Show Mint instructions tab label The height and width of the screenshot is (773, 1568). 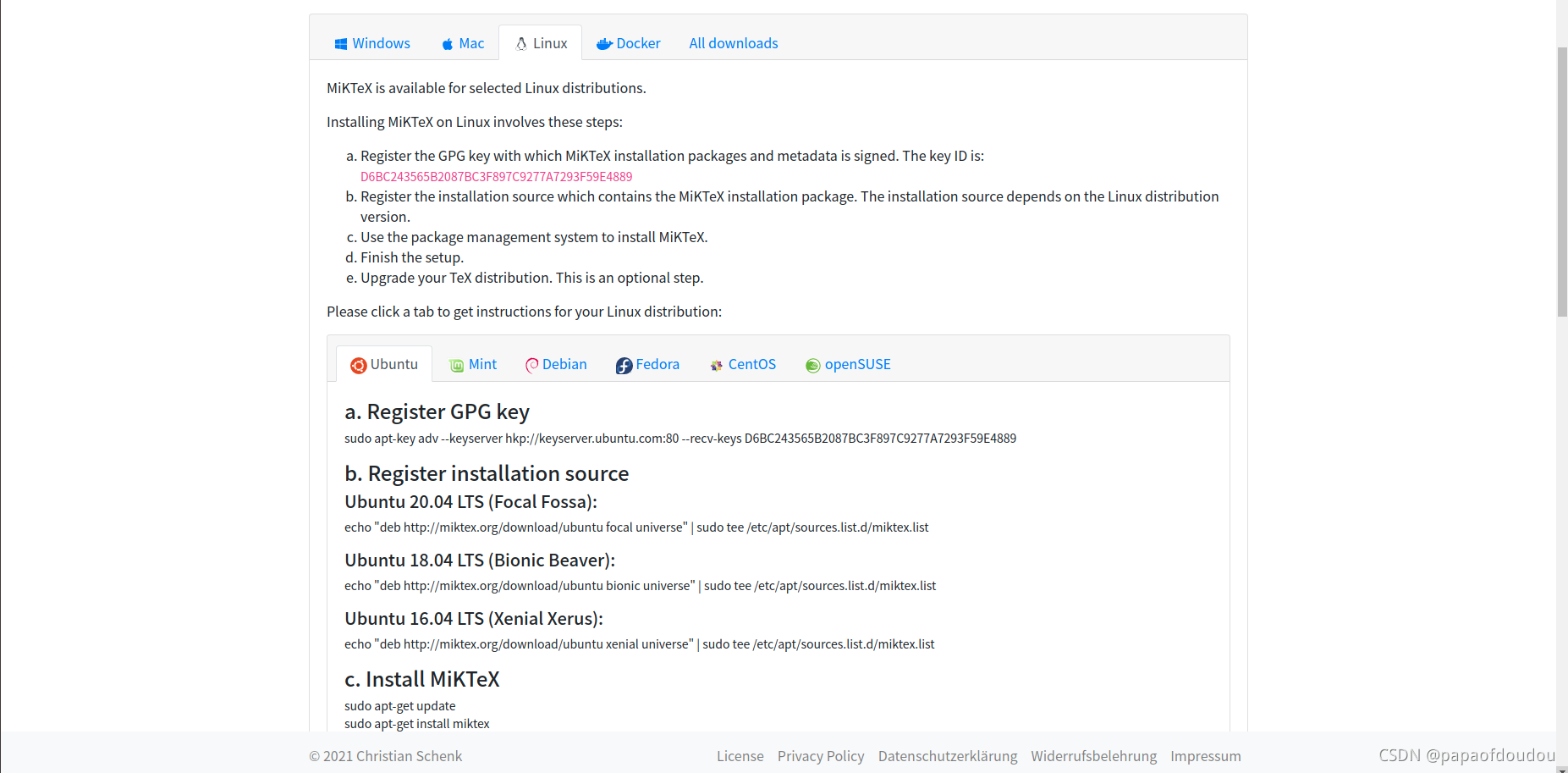click(x=483, y=364)
